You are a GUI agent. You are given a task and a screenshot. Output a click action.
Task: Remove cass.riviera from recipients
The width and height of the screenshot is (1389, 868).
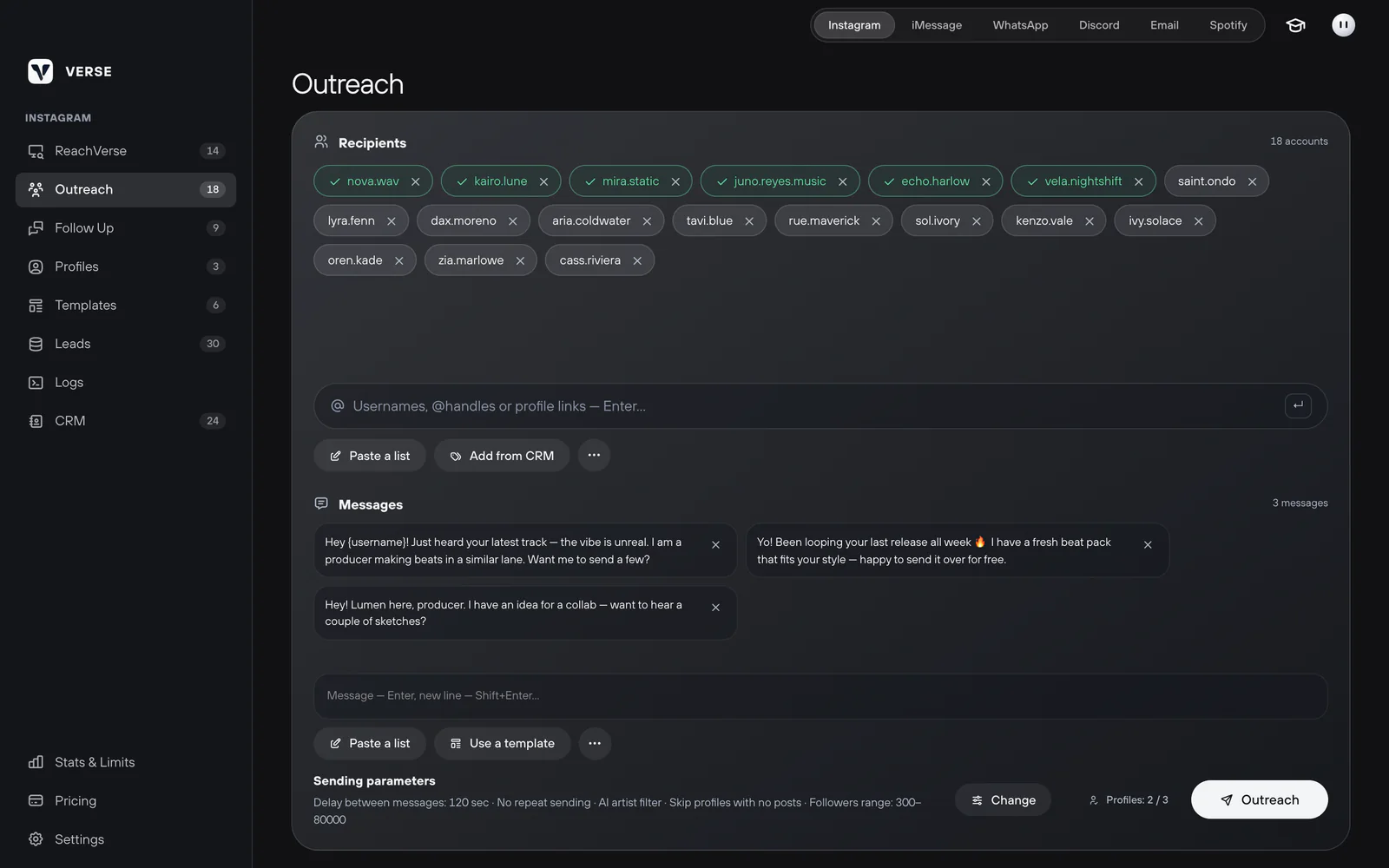pos(637,260)
